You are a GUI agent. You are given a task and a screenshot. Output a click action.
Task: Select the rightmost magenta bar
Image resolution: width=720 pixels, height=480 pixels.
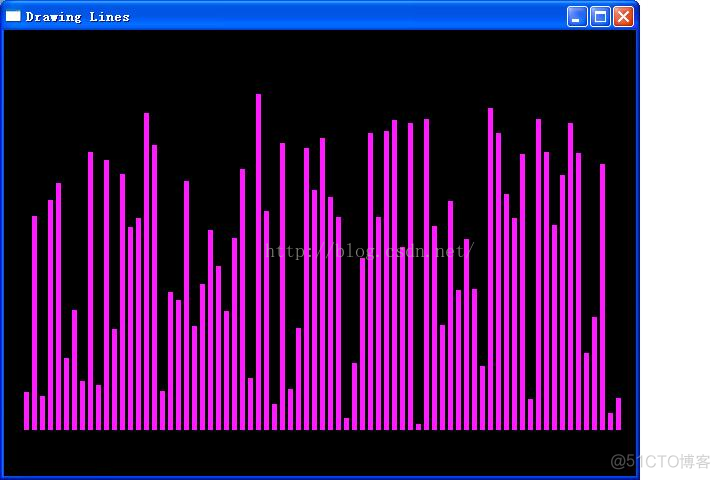tap(618, 414)
